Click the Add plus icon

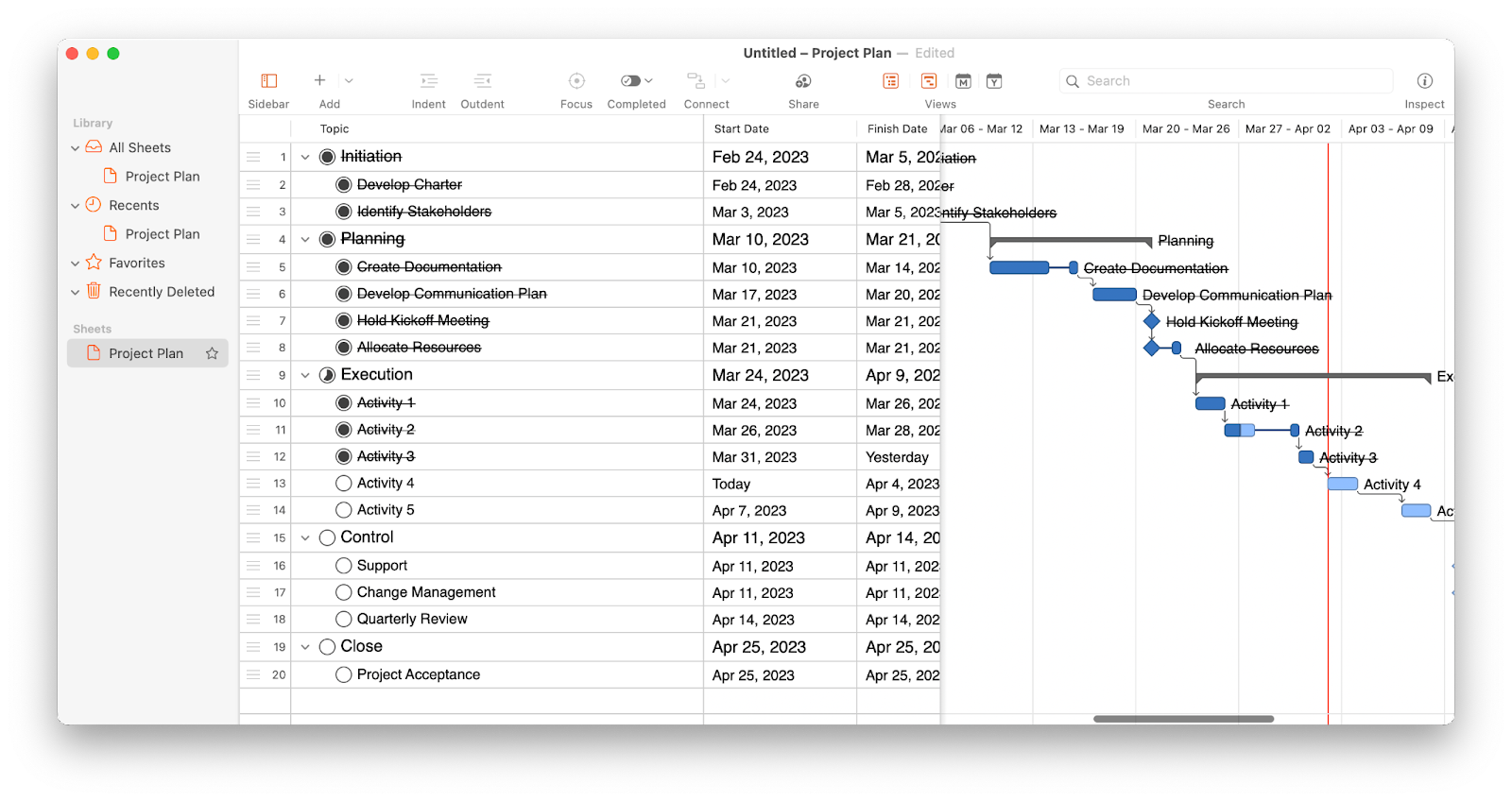319,80
